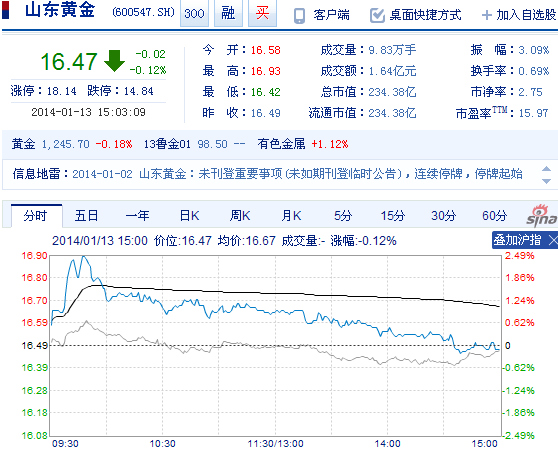Screen dimensions: 558x450
Task: Click the 市净率 value 2.75
Action: click(x=530, y=92)
